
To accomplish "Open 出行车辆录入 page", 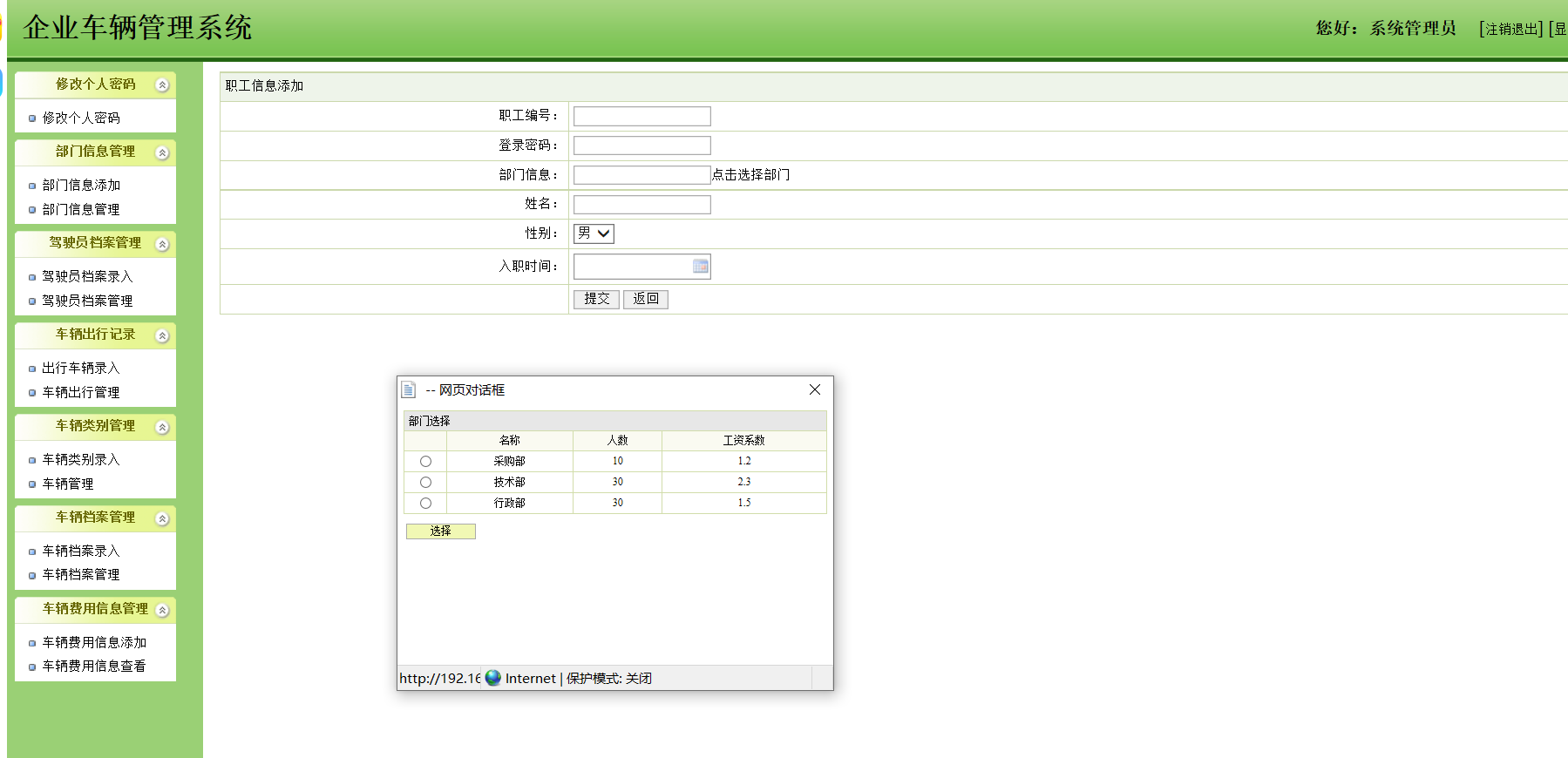I will [81, 368].
